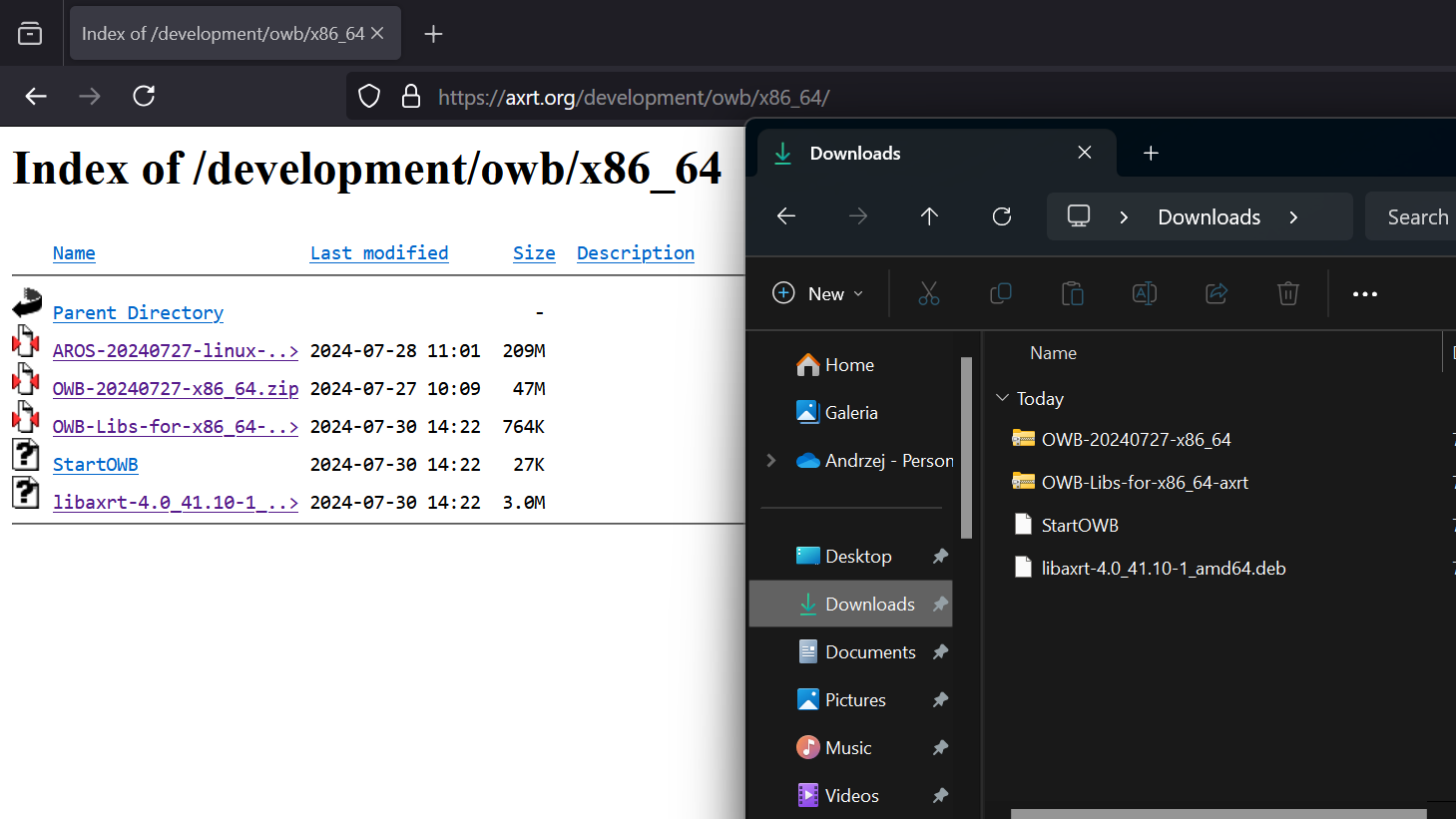Screen dimensions: 1456x819
Task: Select OWB-20240727-x86_64 zip folder in Explorer
Action: pos(1136,440)
